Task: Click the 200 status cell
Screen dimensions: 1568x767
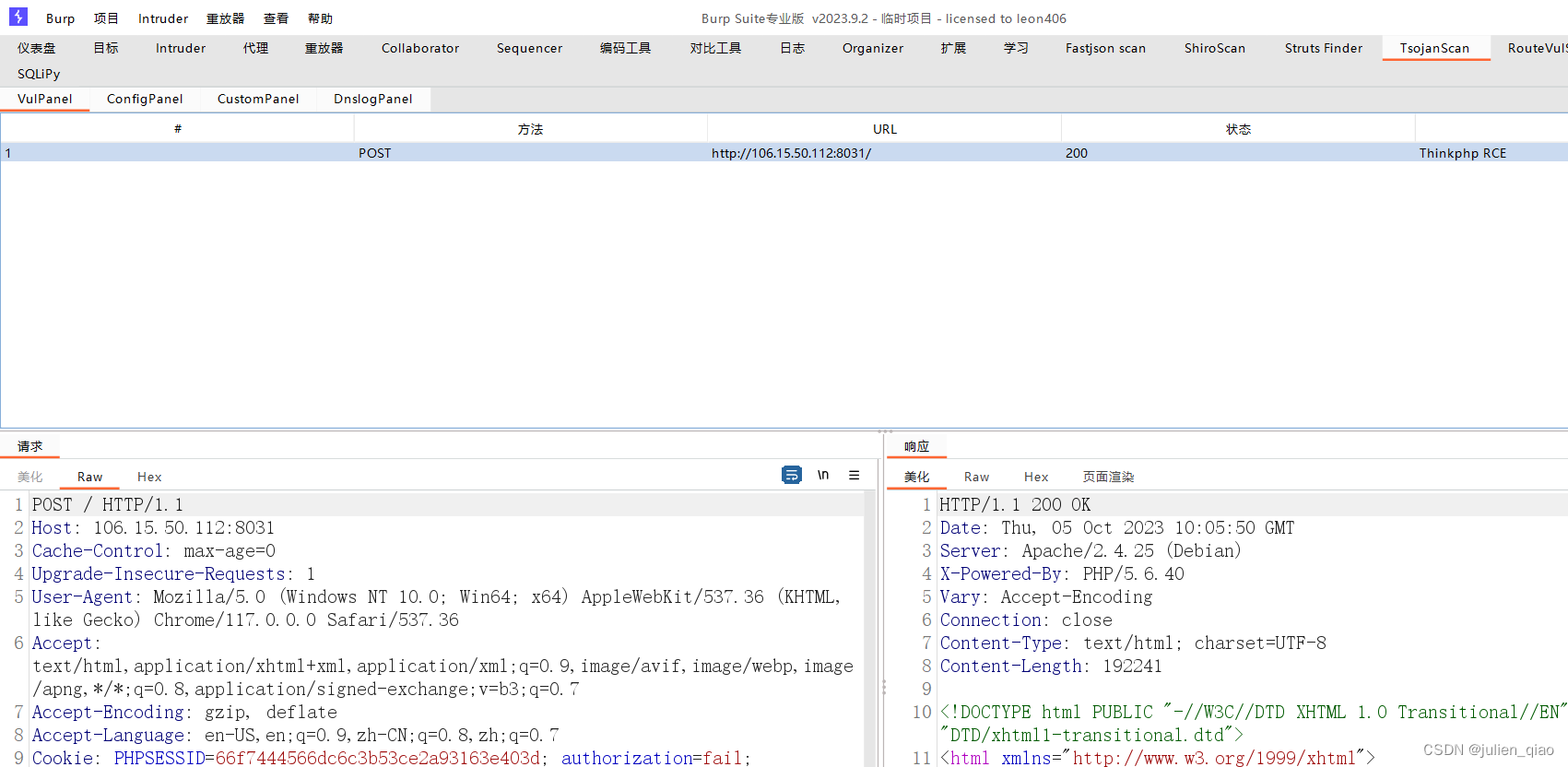Action: click(x=1238, y=153)
